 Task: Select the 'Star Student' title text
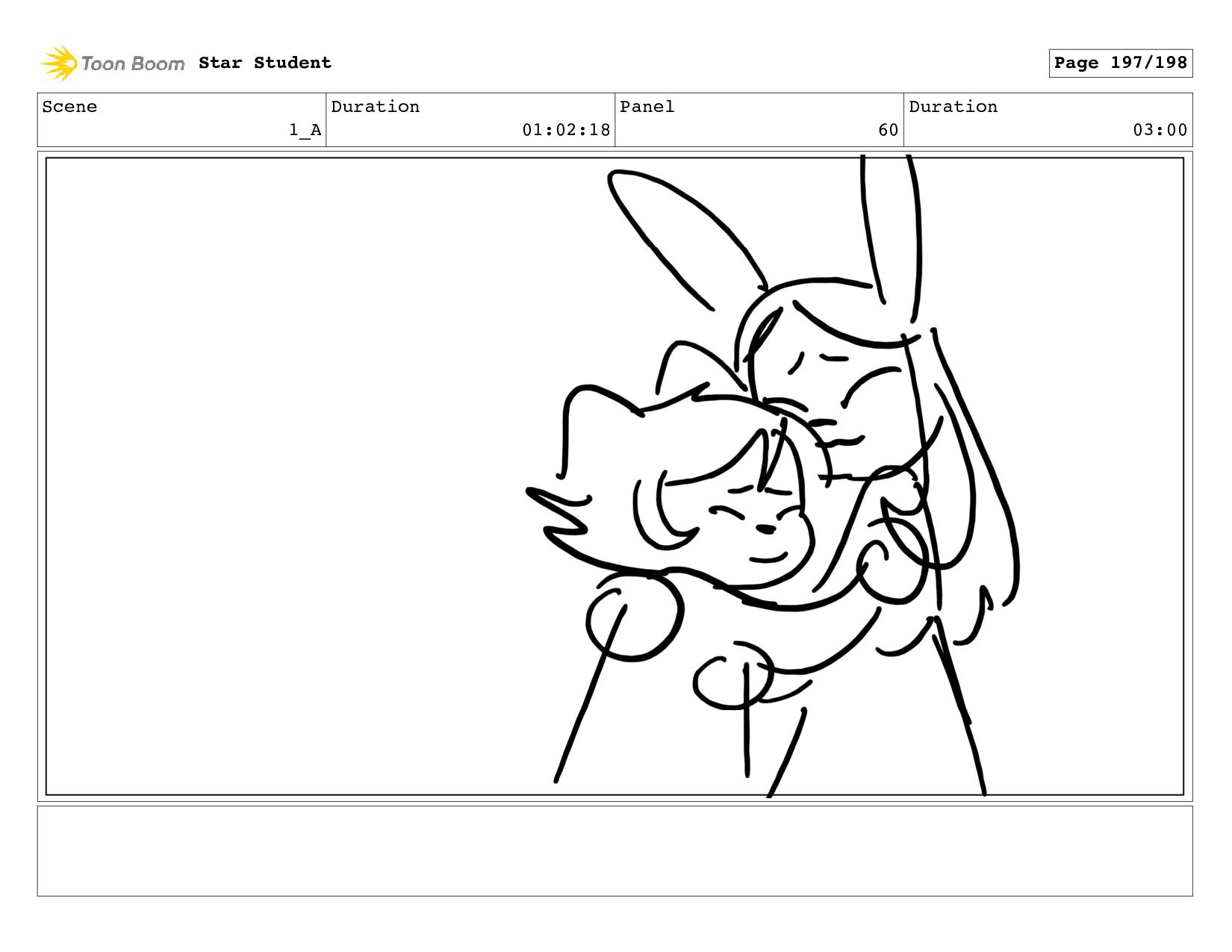265,63
